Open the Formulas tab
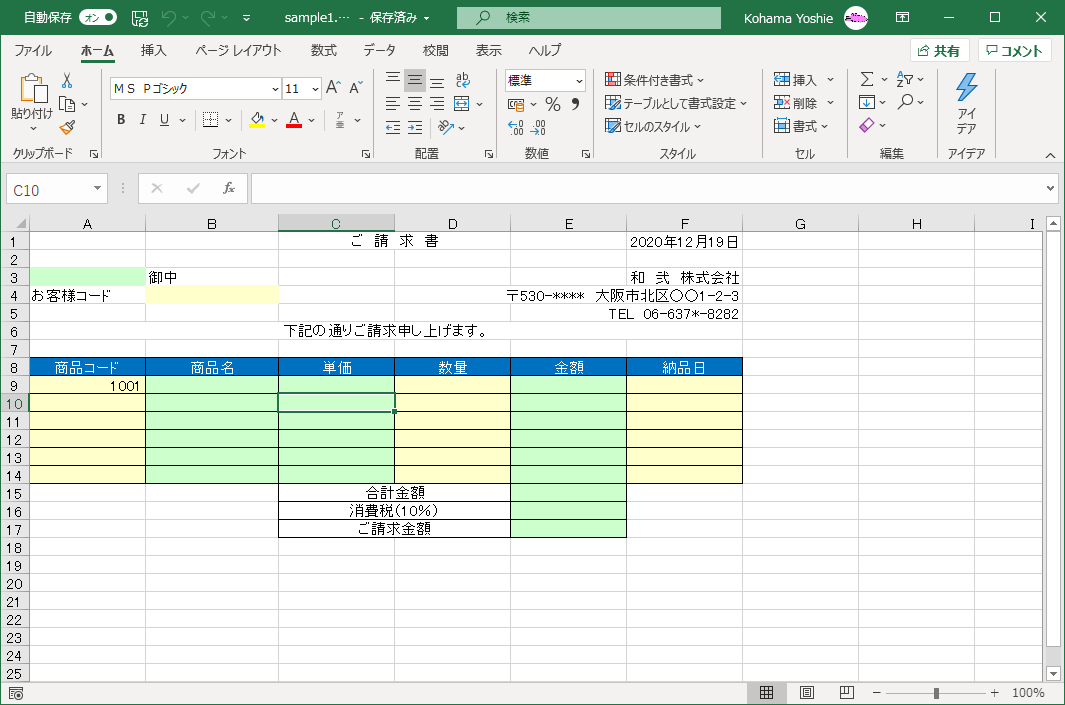Image resolution: width=1065 pixels, height=705 pixels. point(323,50)
